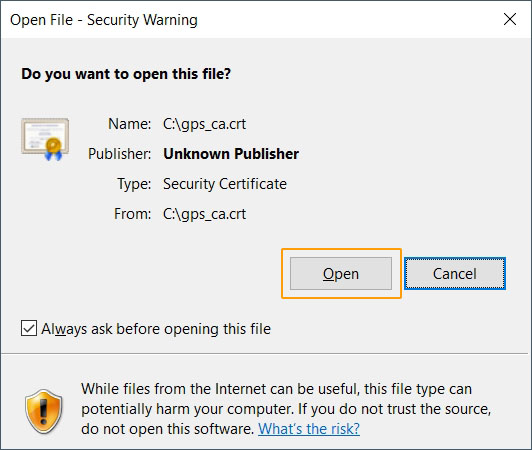
Task: Click the security certificate file icon
Action: pos(45,139)
